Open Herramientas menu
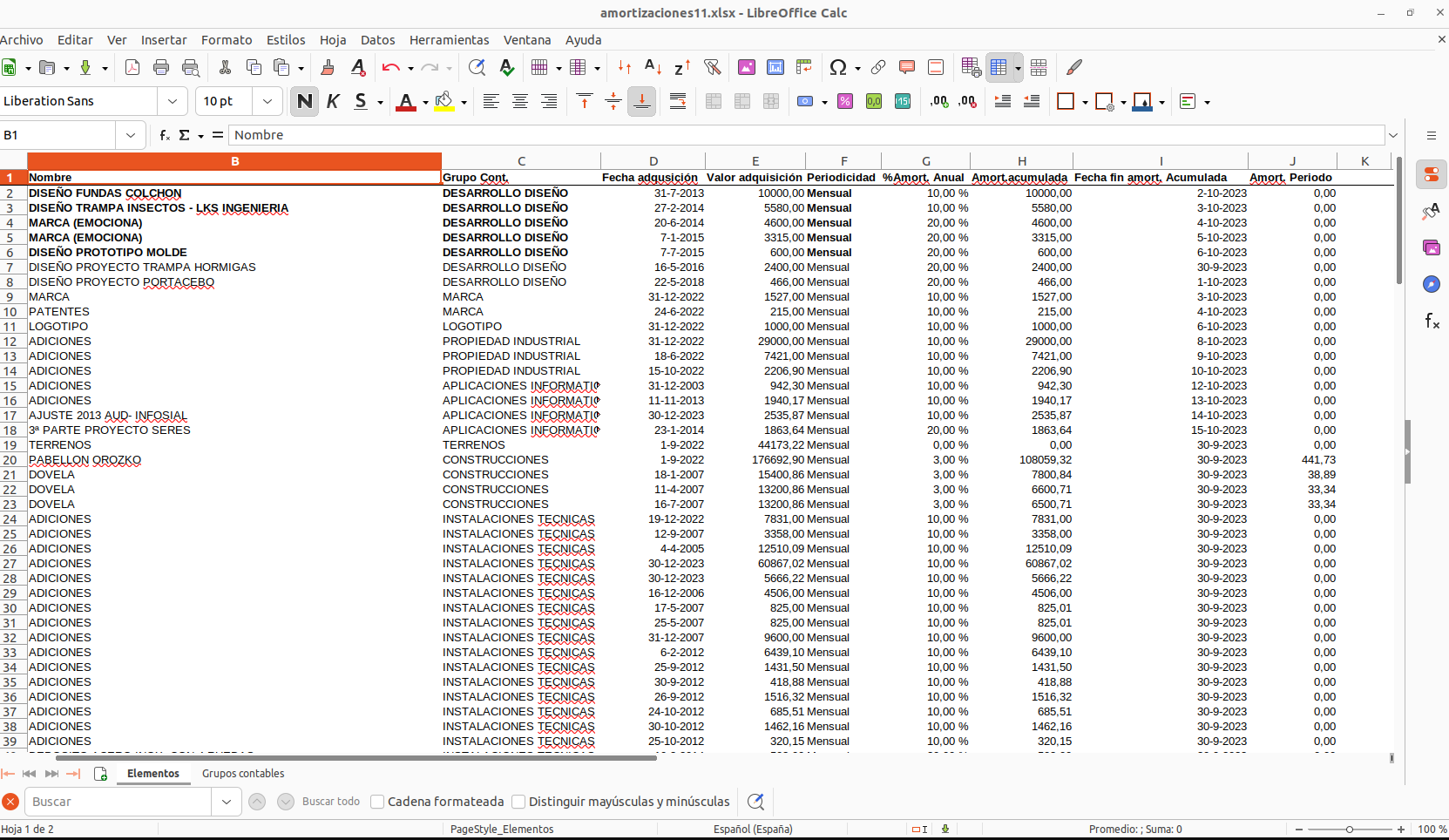The height and width of the screenshot is (840, 1449). pyautogui.click(x=450, y=40)
